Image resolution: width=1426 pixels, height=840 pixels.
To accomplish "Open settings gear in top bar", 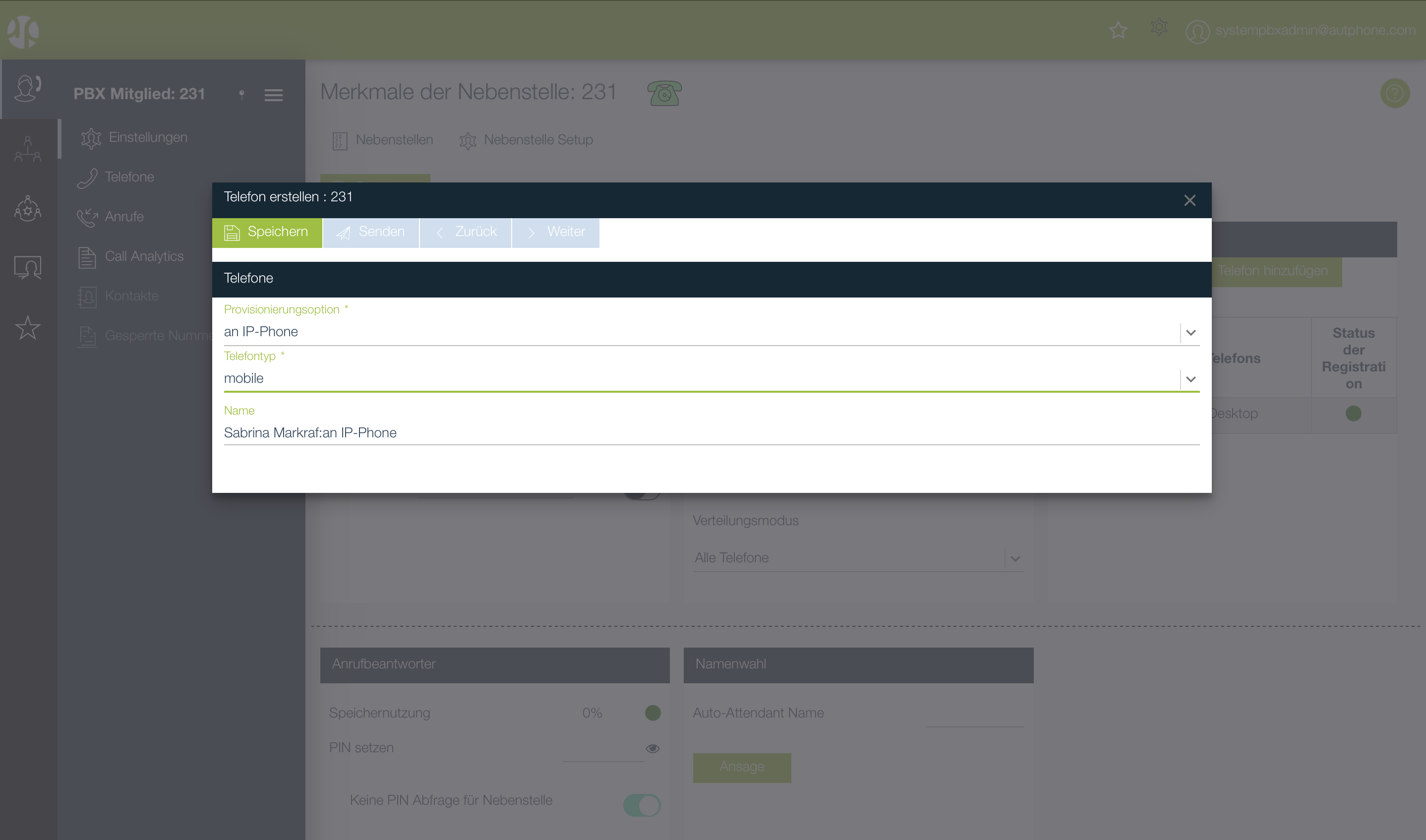I will [1158, 27].
